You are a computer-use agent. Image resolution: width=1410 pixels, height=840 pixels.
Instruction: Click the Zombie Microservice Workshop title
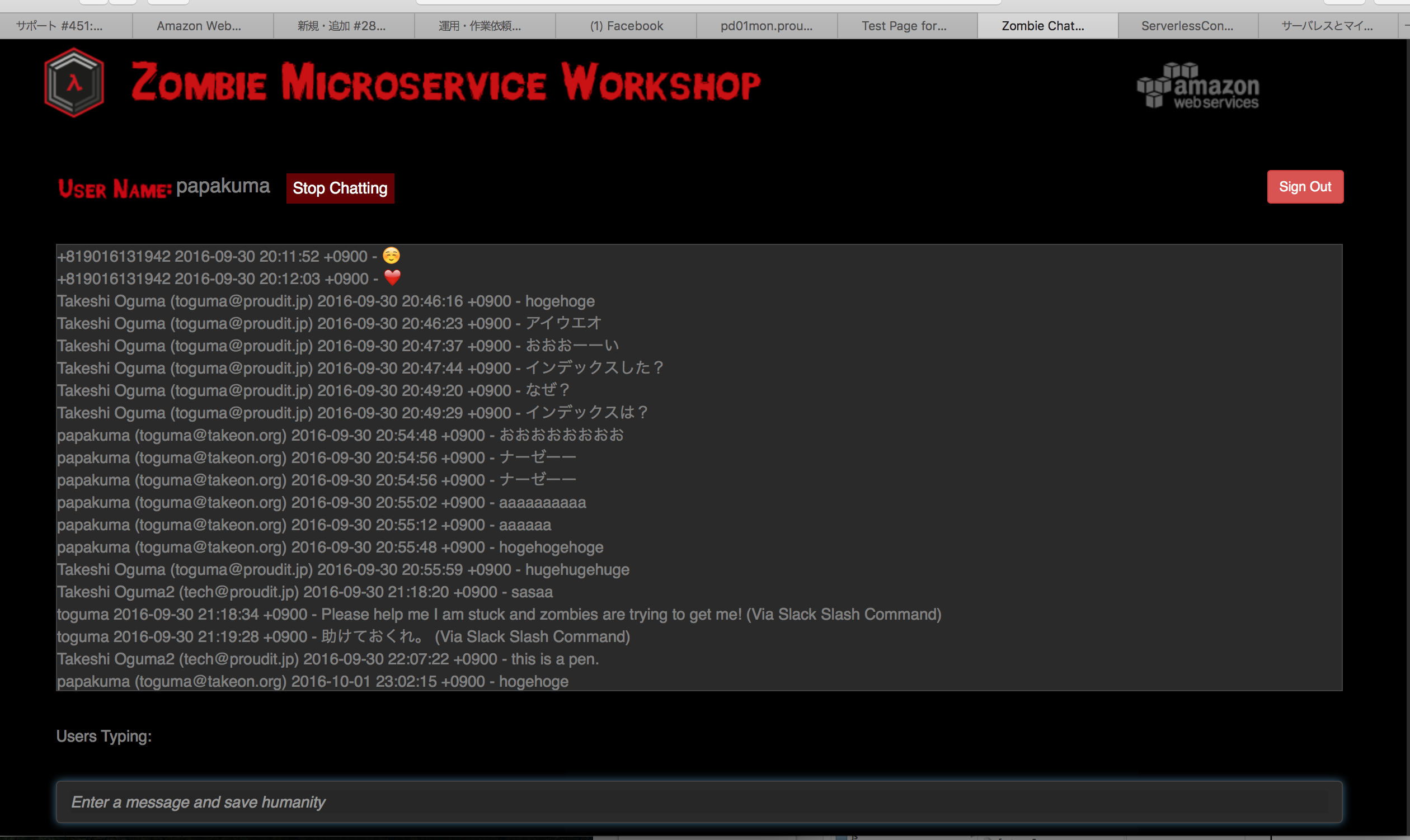pos(445,83)
